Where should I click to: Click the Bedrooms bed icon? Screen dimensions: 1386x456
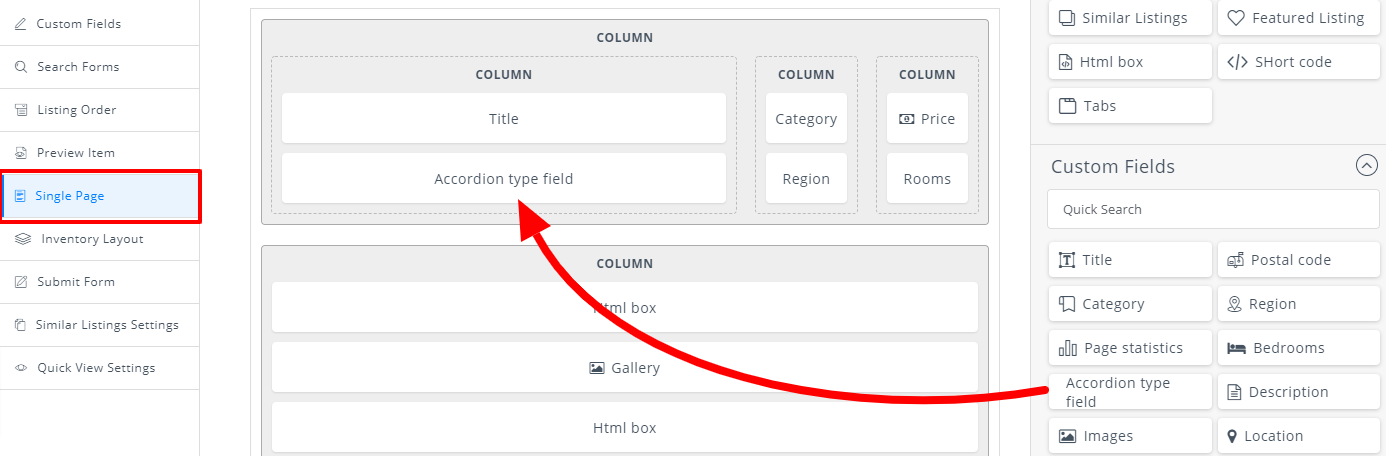[1236, 348]
